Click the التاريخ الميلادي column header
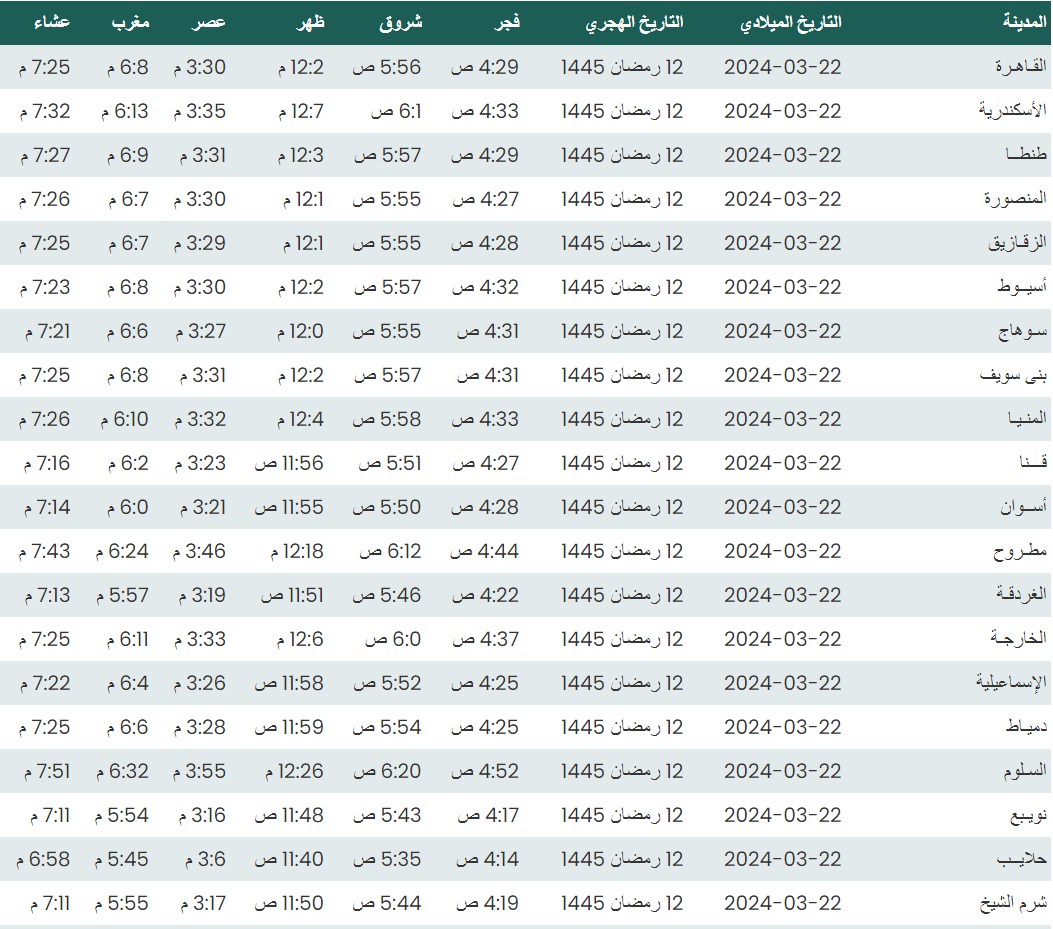This screenshot has height=929, width=1053. [790, 22]
